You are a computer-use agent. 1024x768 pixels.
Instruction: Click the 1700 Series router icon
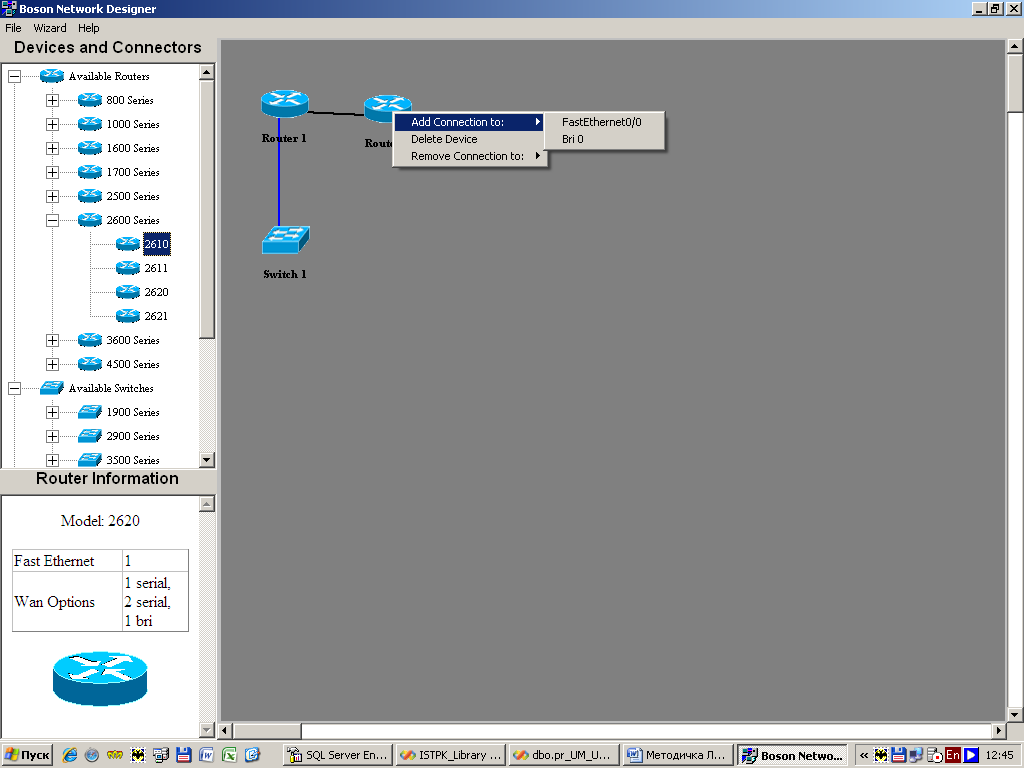pos(90,172)
